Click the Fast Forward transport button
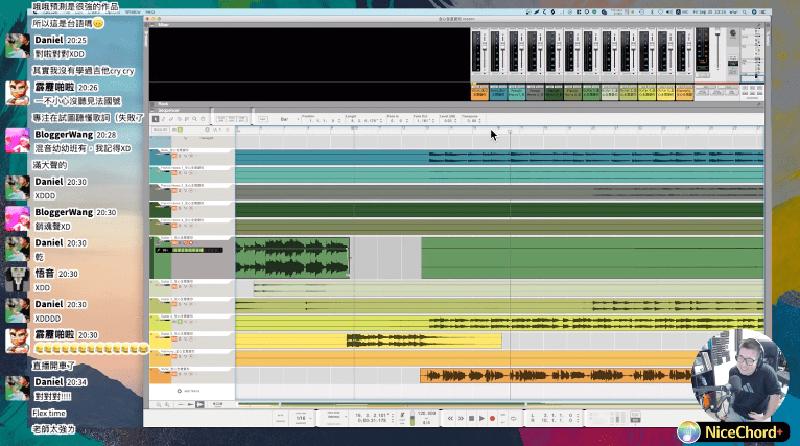 coord(462,417)
